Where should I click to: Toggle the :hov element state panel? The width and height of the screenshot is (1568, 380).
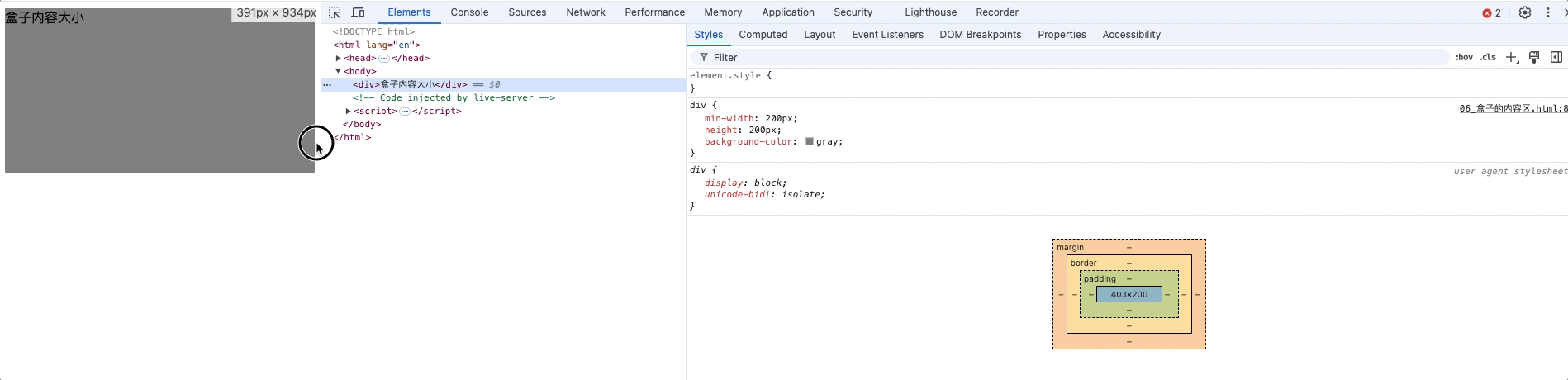[x=1464, y=57]
